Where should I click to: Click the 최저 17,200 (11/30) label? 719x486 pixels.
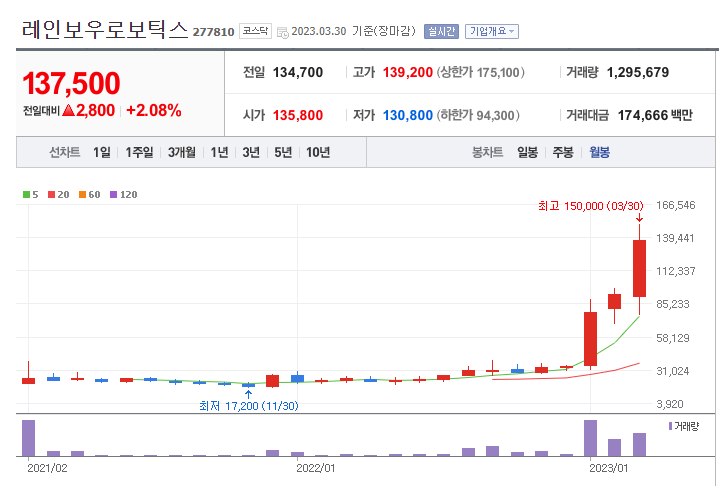(x=249, y=406)
